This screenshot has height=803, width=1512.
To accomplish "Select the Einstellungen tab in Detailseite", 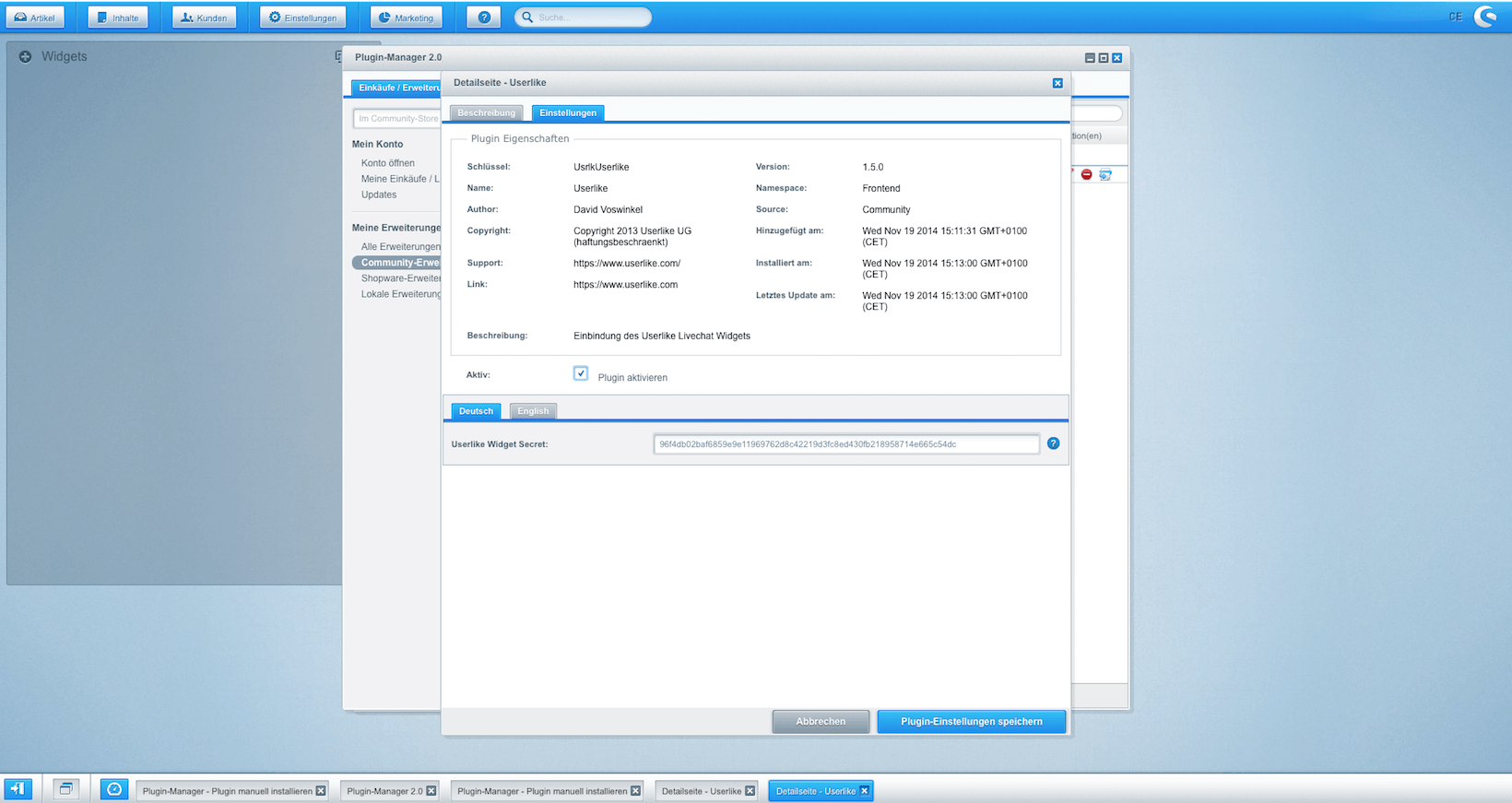I will coord(568,113).
